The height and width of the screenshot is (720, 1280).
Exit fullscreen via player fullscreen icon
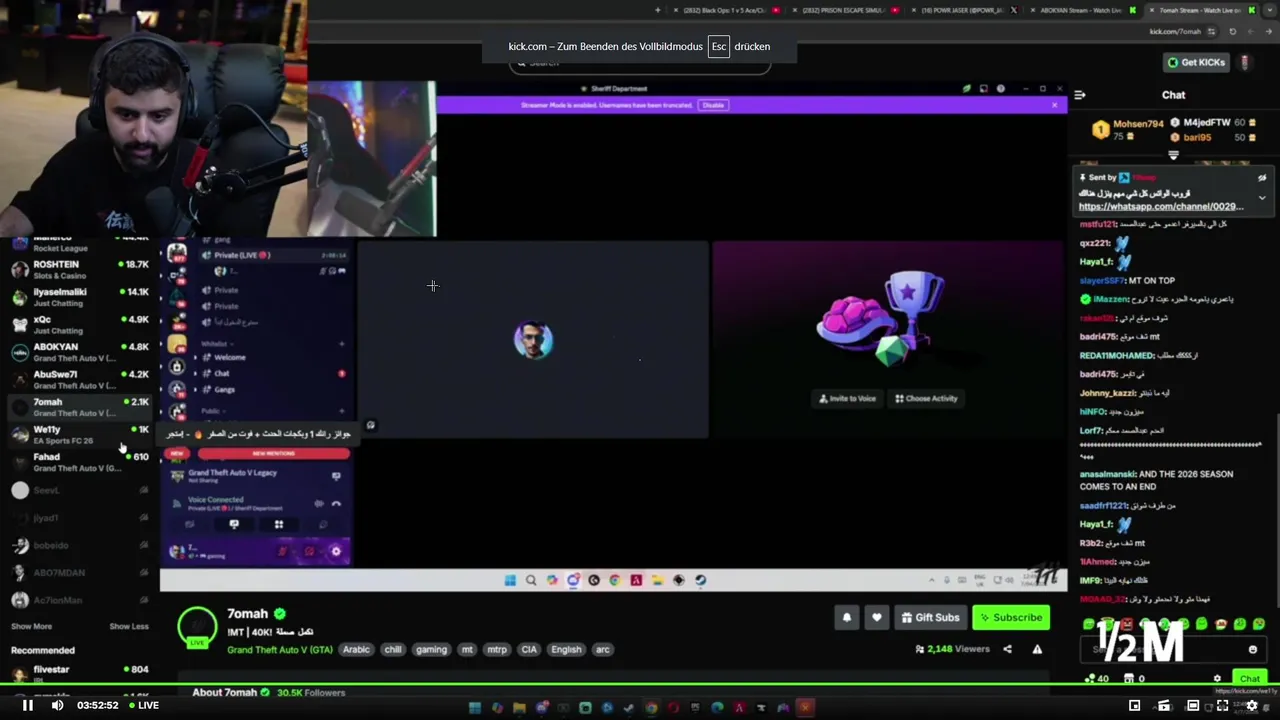(x=1222, y=706)
